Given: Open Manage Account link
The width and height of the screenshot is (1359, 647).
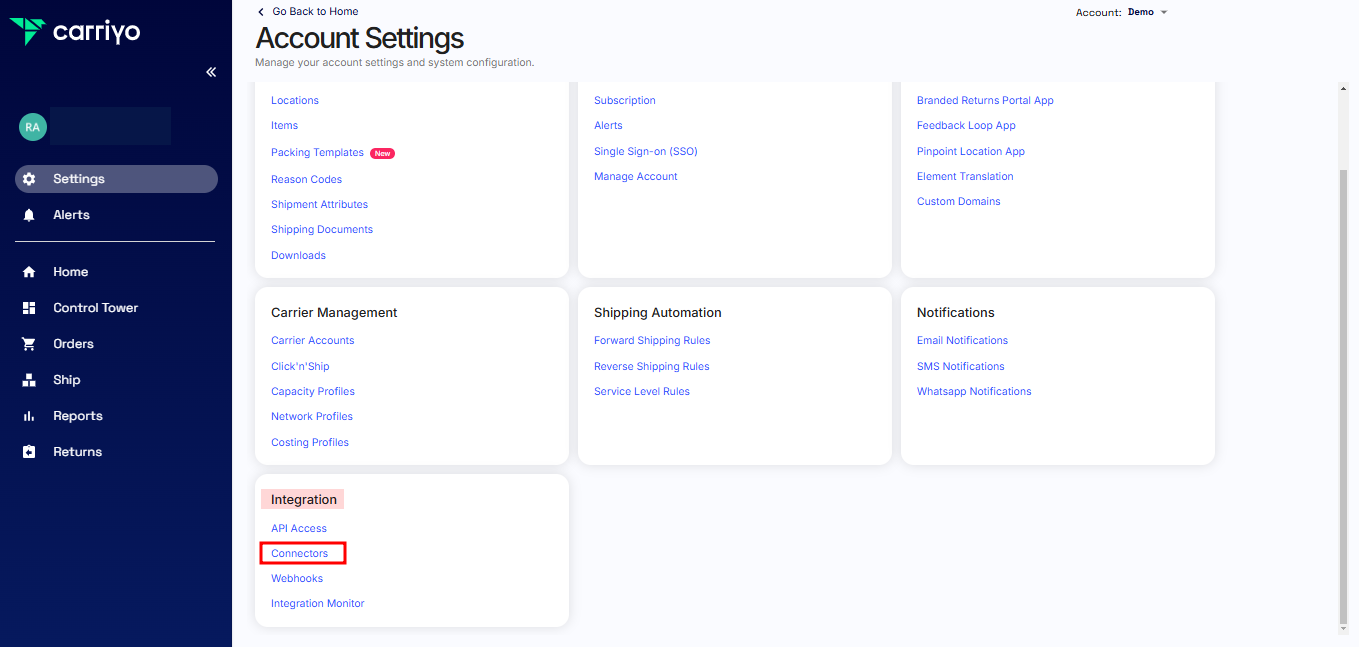Looking at the screenshot, I should [x=636, y=177].
